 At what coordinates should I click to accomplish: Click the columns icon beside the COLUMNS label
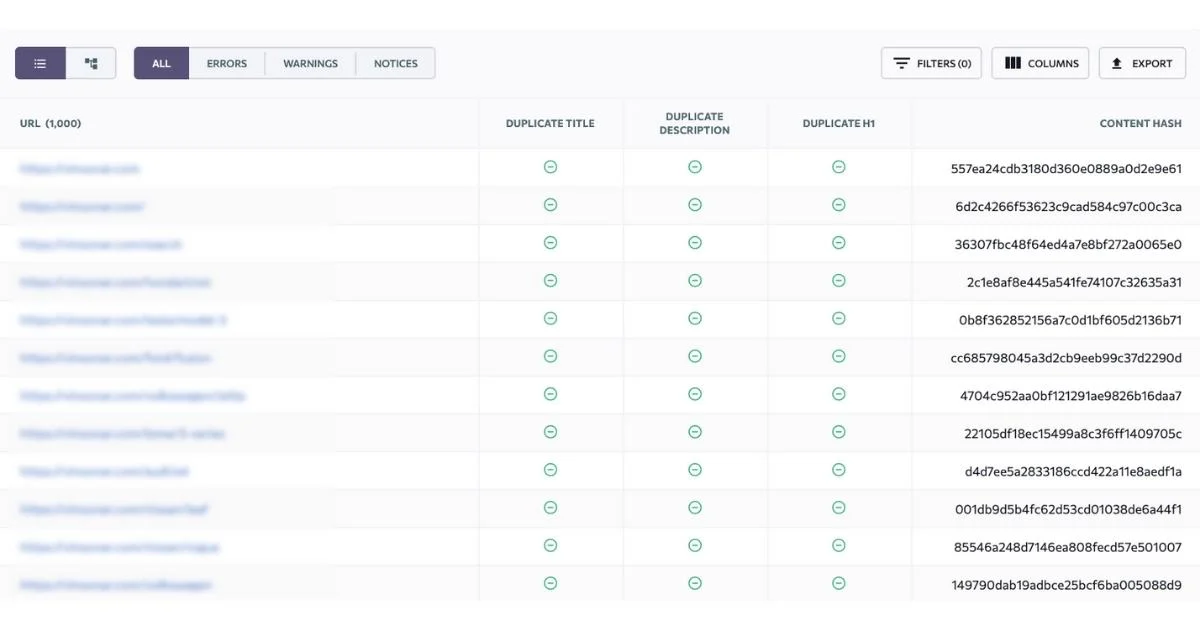(x=1012, y=63)
